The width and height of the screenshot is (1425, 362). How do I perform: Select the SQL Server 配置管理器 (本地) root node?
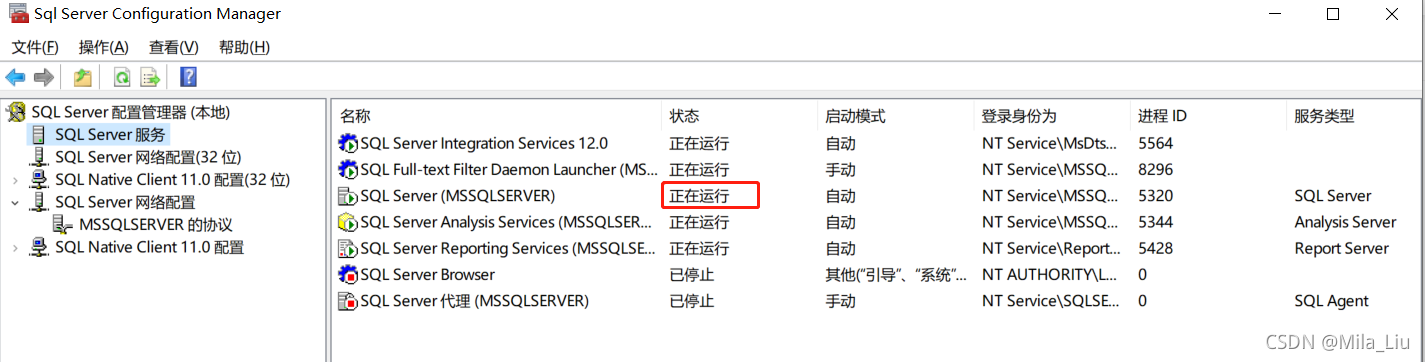[x=131, y=112]
